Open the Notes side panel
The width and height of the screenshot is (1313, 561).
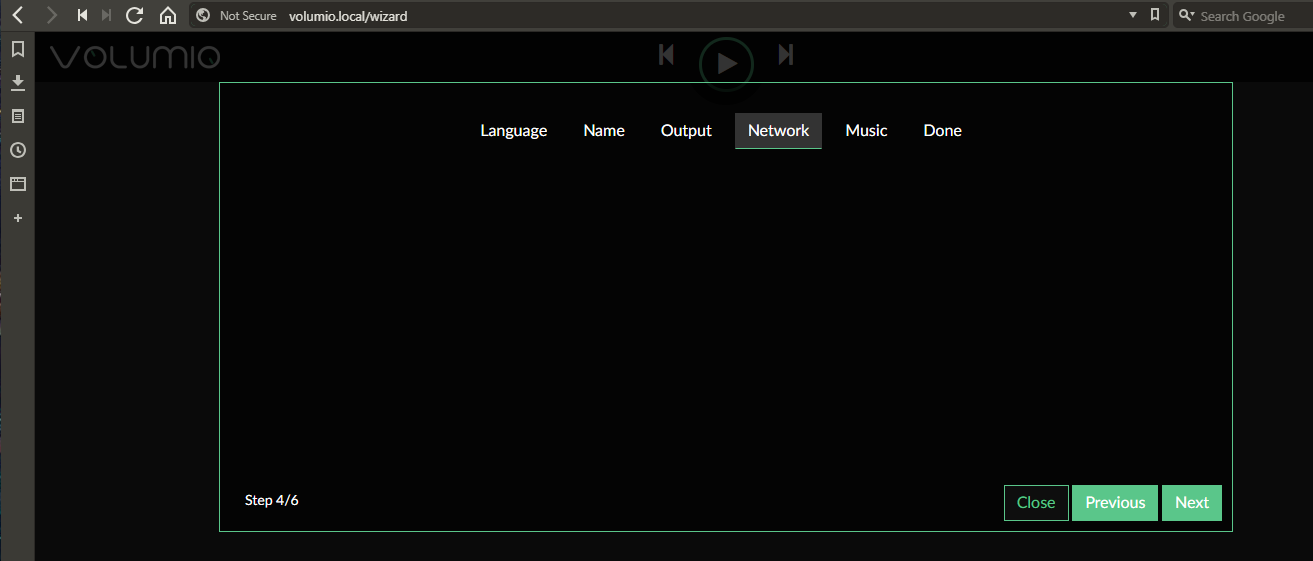[17, 116]
